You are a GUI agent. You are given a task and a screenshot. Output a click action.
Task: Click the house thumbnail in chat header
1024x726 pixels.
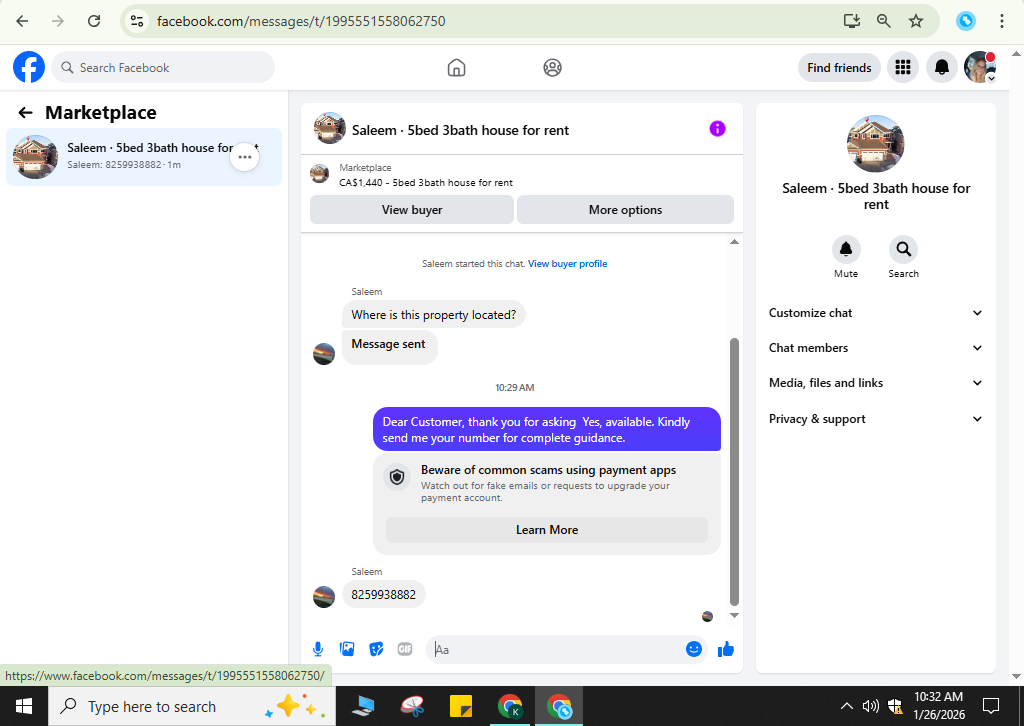click(x=330, y=129)
